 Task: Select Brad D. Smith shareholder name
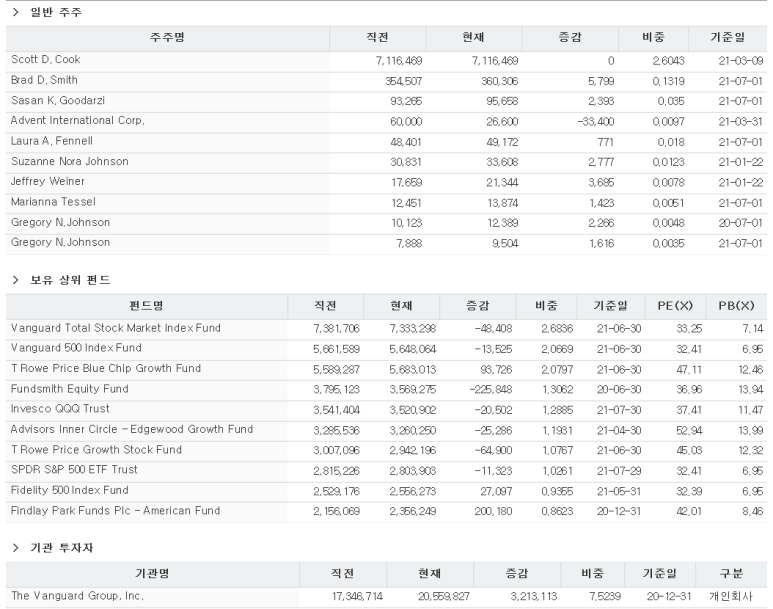pos(44,80)
